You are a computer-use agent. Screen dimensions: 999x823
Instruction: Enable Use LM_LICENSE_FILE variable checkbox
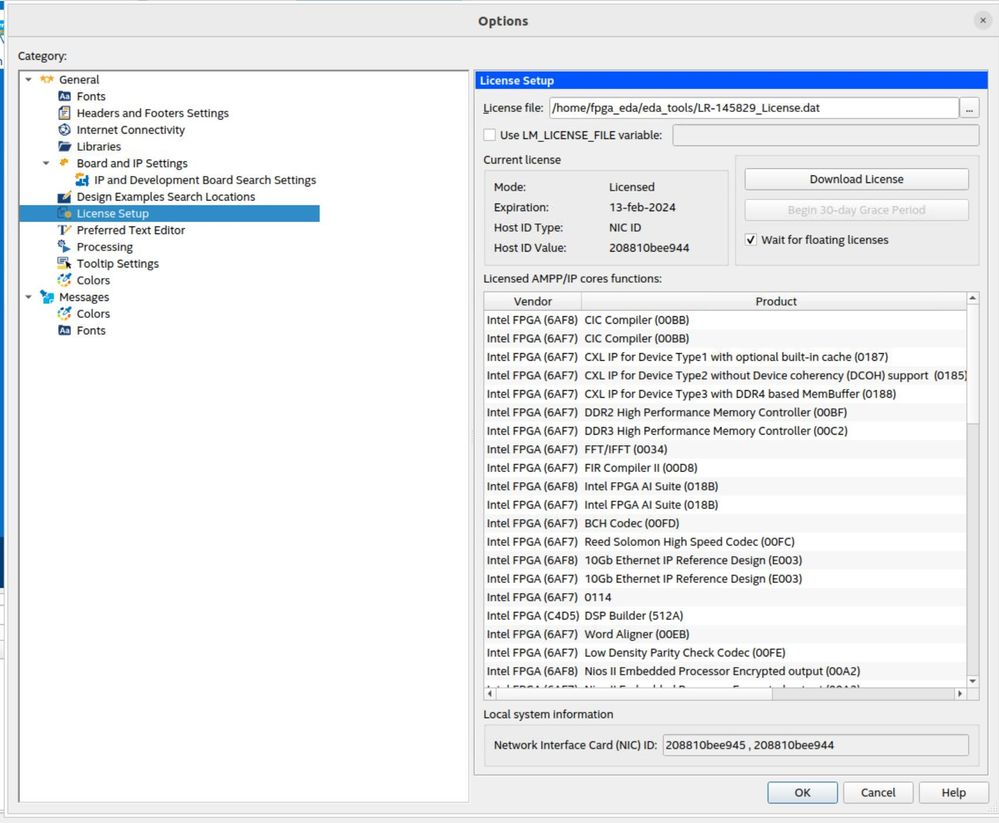[x=490, y=135]
